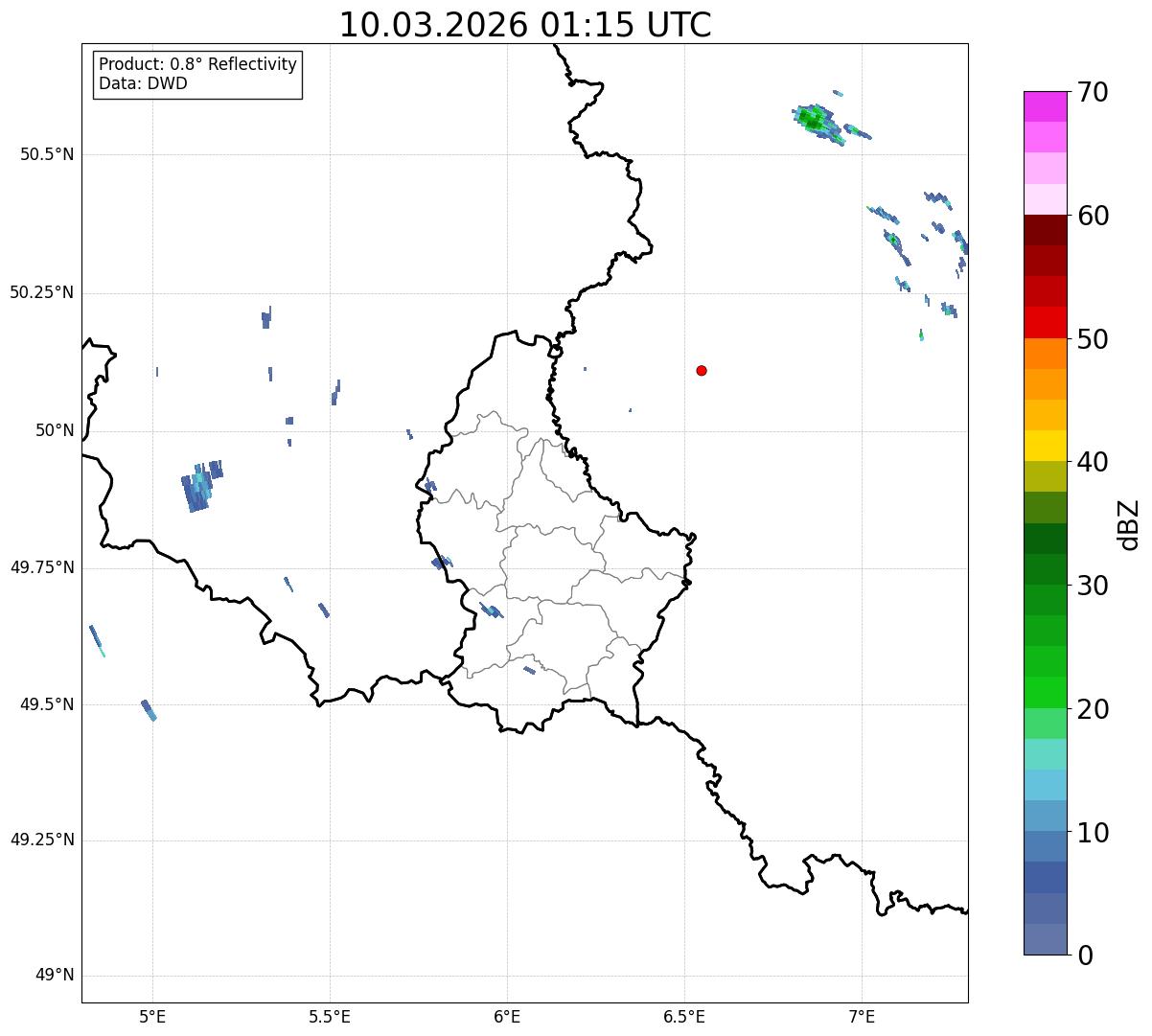Click the 49°N latitude axis label

55,976
